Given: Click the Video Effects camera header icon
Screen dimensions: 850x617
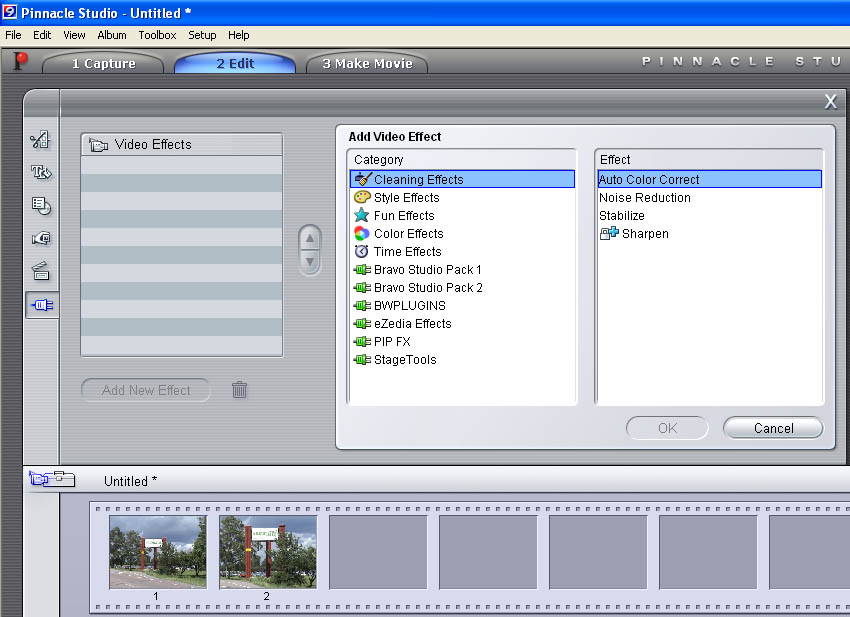Looking at the screenshot, I should [x=99, y=145].
